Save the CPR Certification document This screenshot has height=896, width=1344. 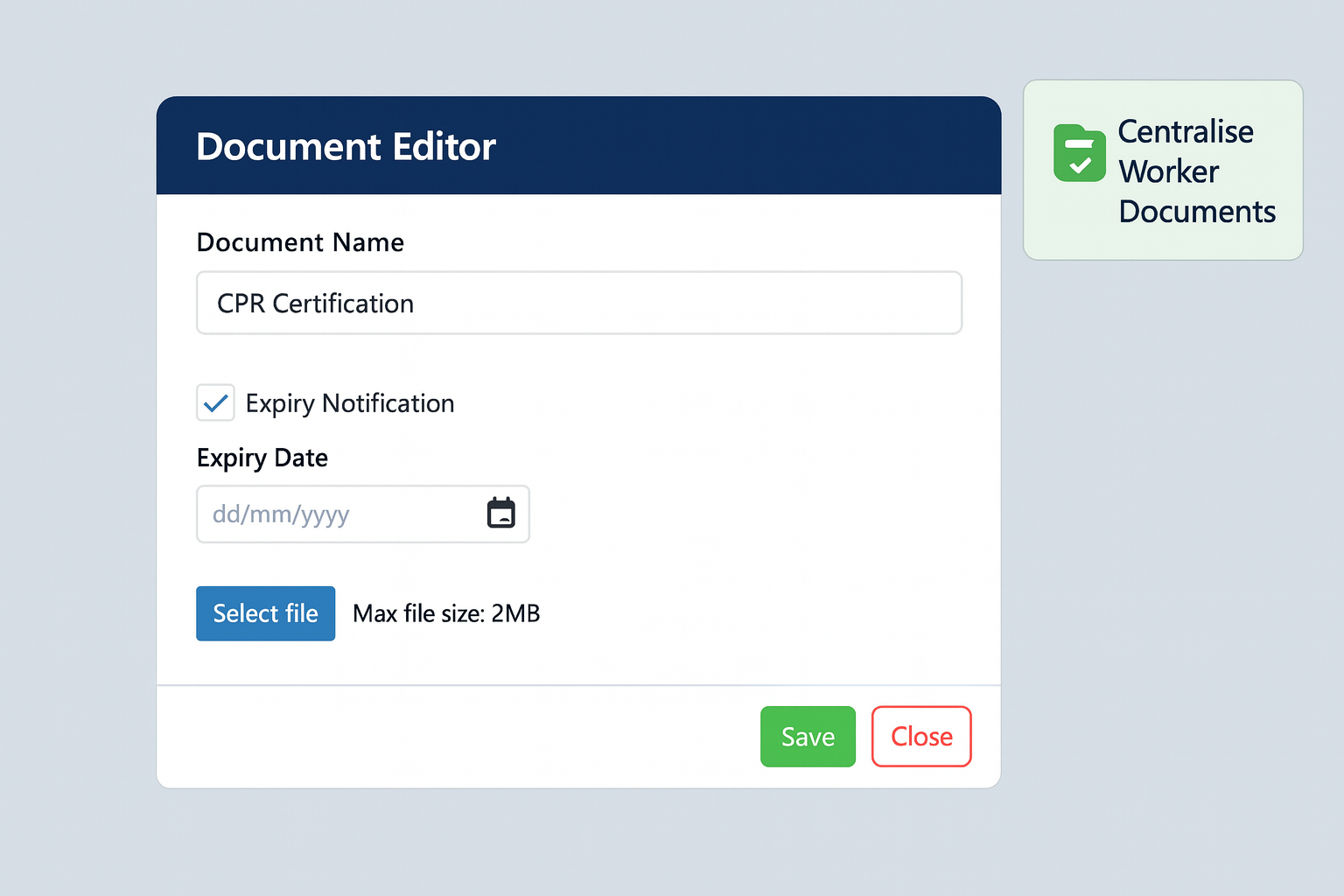point(807,736)
